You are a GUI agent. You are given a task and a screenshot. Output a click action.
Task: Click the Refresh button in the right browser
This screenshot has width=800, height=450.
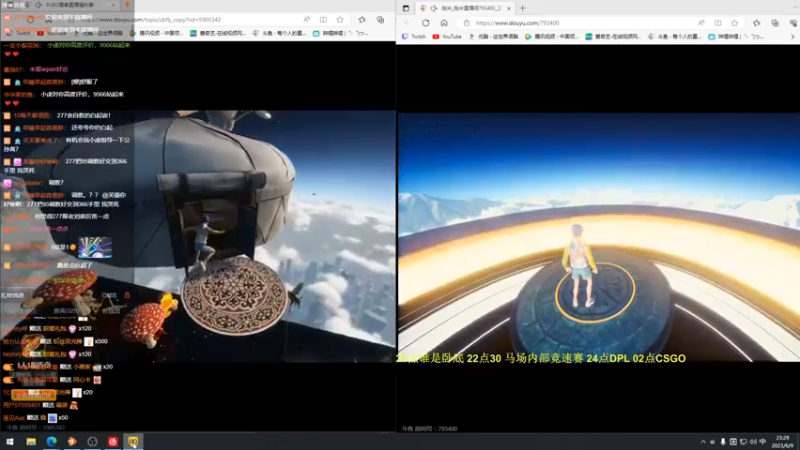(x=426, y=23)
